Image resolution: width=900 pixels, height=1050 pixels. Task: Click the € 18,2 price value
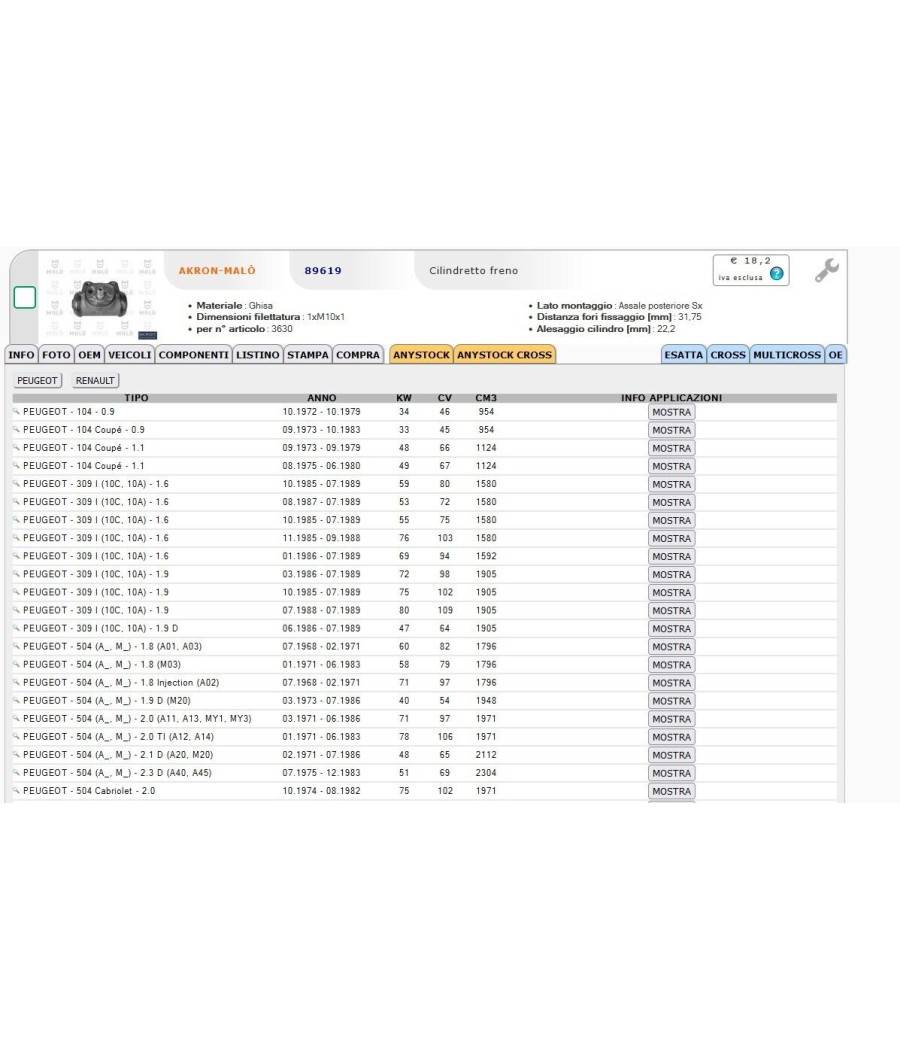[x=751, y=261]
